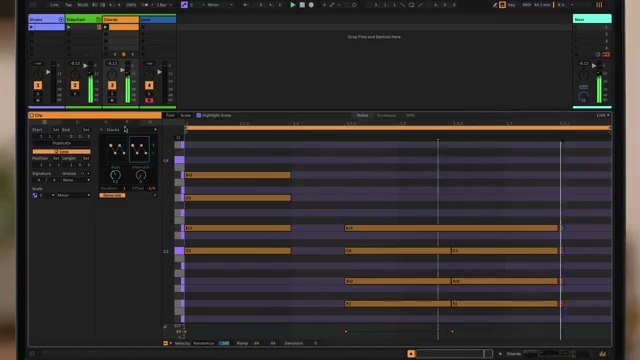Click the red Stop All Clips button

606,54
